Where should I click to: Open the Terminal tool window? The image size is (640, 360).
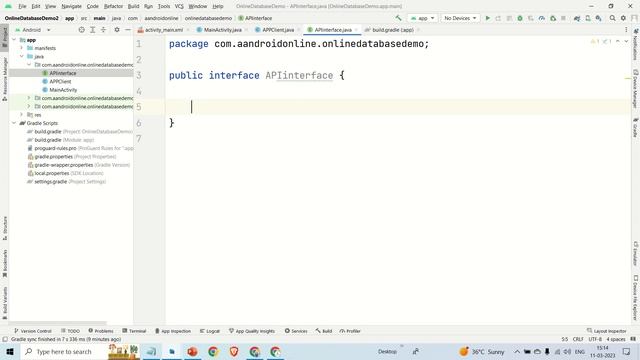[134, 331]
